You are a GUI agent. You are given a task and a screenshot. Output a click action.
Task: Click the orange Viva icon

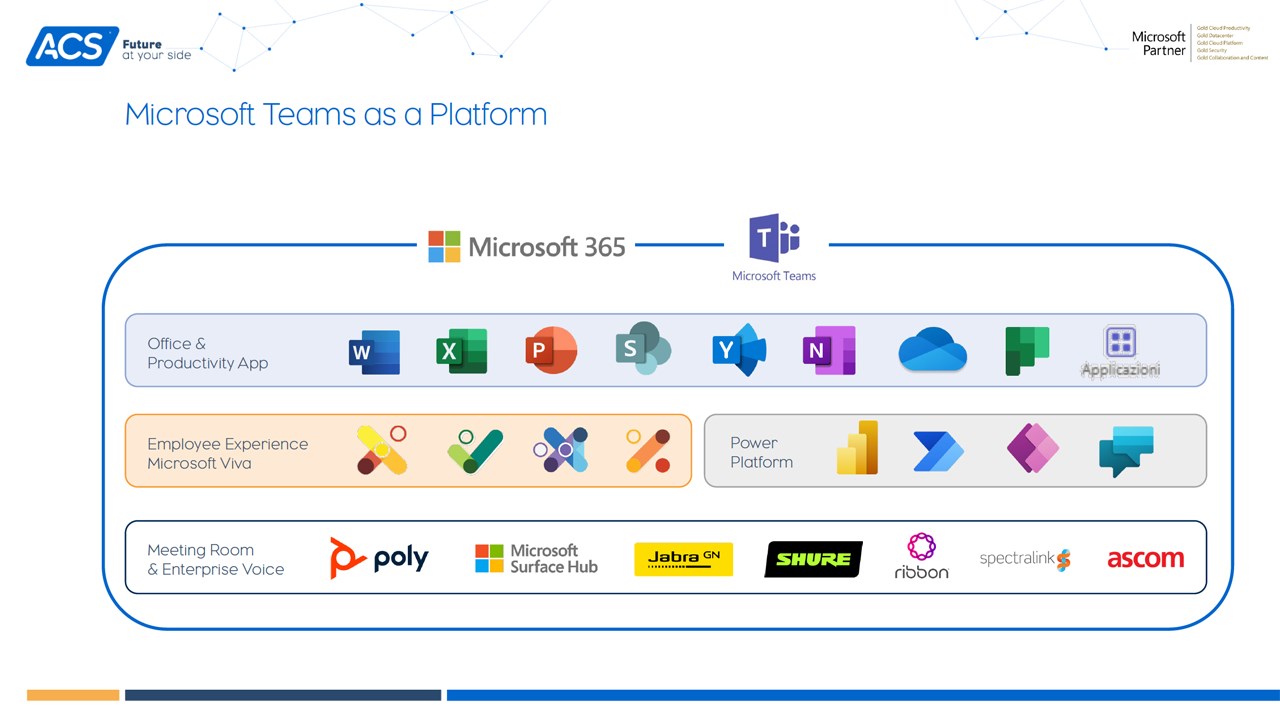[647, 450]
